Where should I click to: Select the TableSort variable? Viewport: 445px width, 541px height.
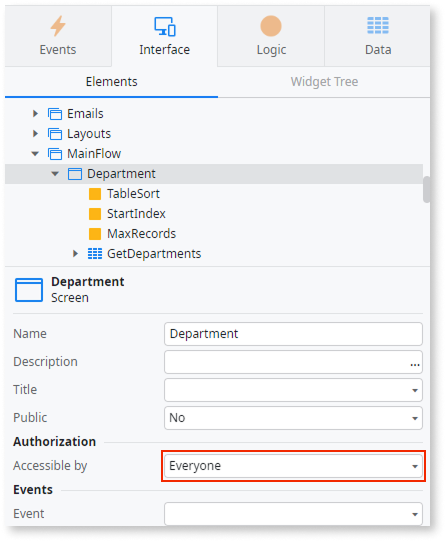tap(133, 194)
